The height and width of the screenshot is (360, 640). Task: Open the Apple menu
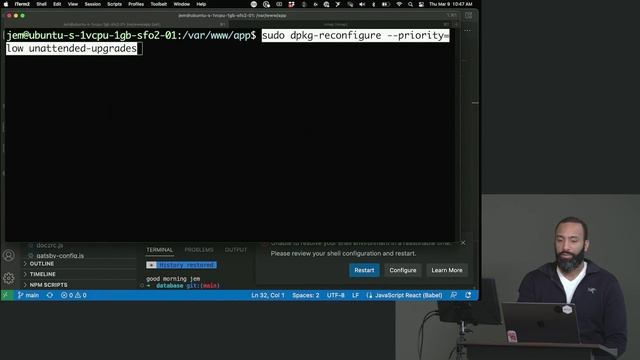click(x=6, y=4)
